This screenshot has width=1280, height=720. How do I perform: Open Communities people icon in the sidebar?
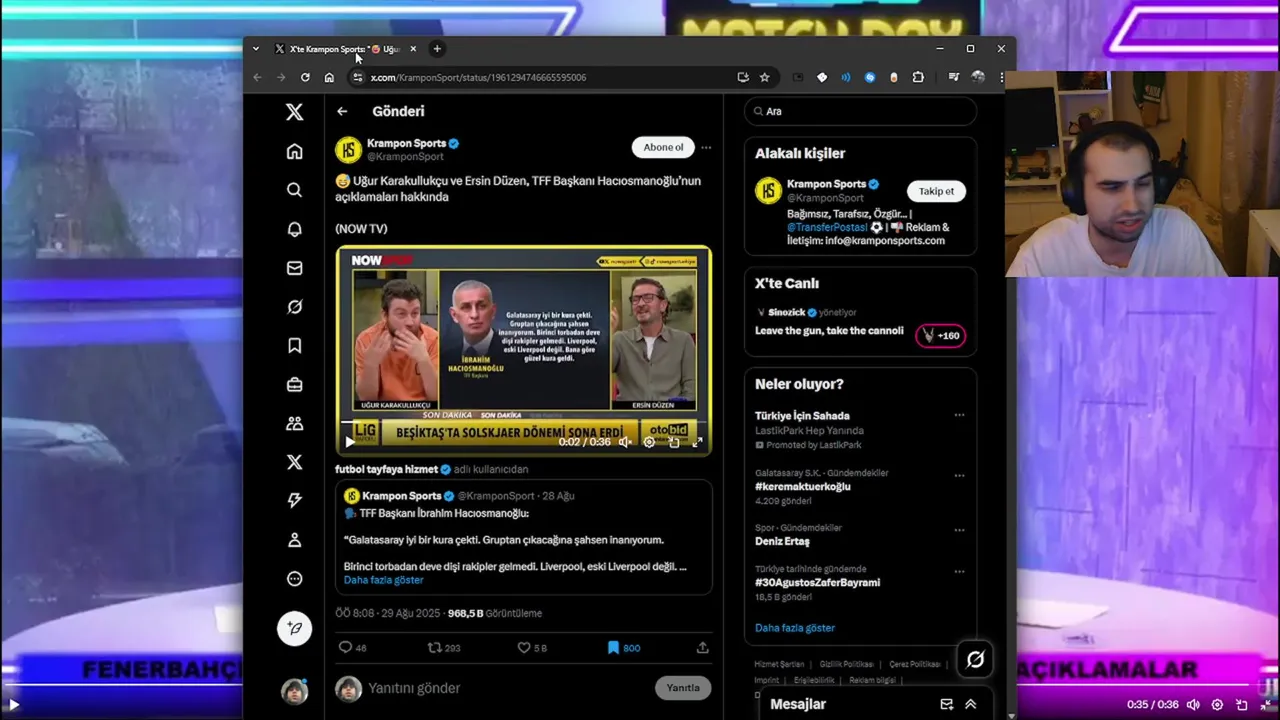294,423
